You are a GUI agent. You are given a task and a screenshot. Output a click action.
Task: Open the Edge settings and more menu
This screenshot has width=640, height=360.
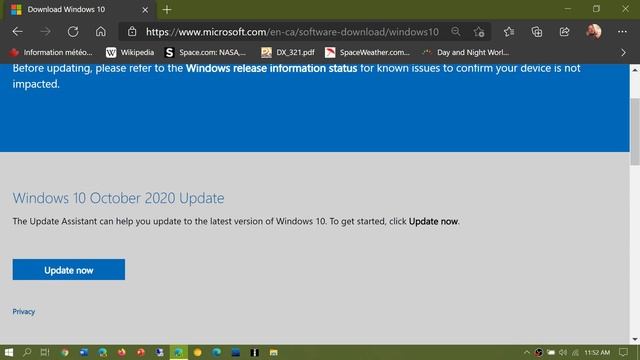coord(622,32)
